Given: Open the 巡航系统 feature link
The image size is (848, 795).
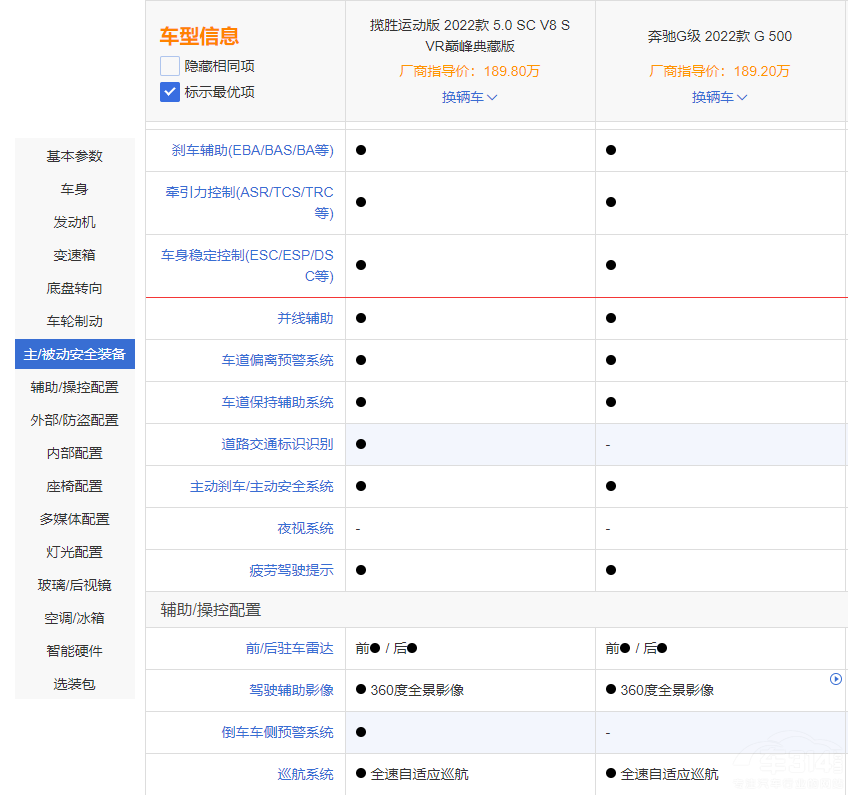Looking at the screenshot, I should [x=305, y=774].
